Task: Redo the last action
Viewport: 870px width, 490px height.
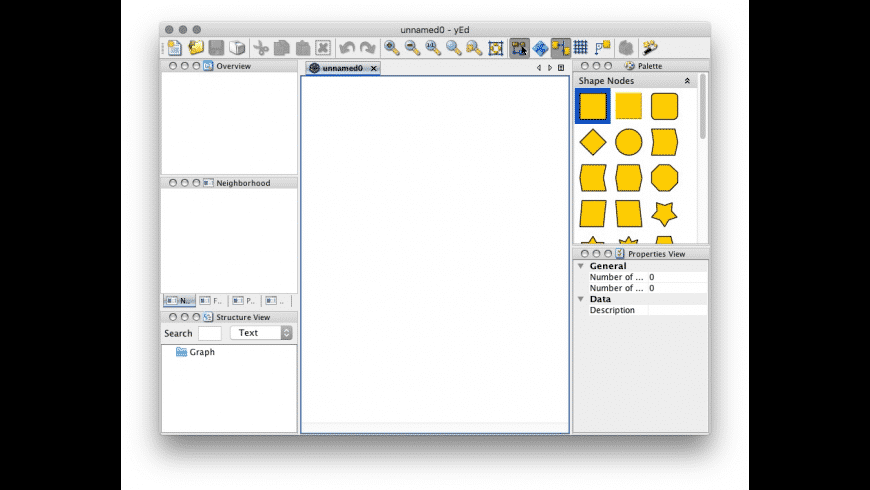Action: (x=367, y=48)
